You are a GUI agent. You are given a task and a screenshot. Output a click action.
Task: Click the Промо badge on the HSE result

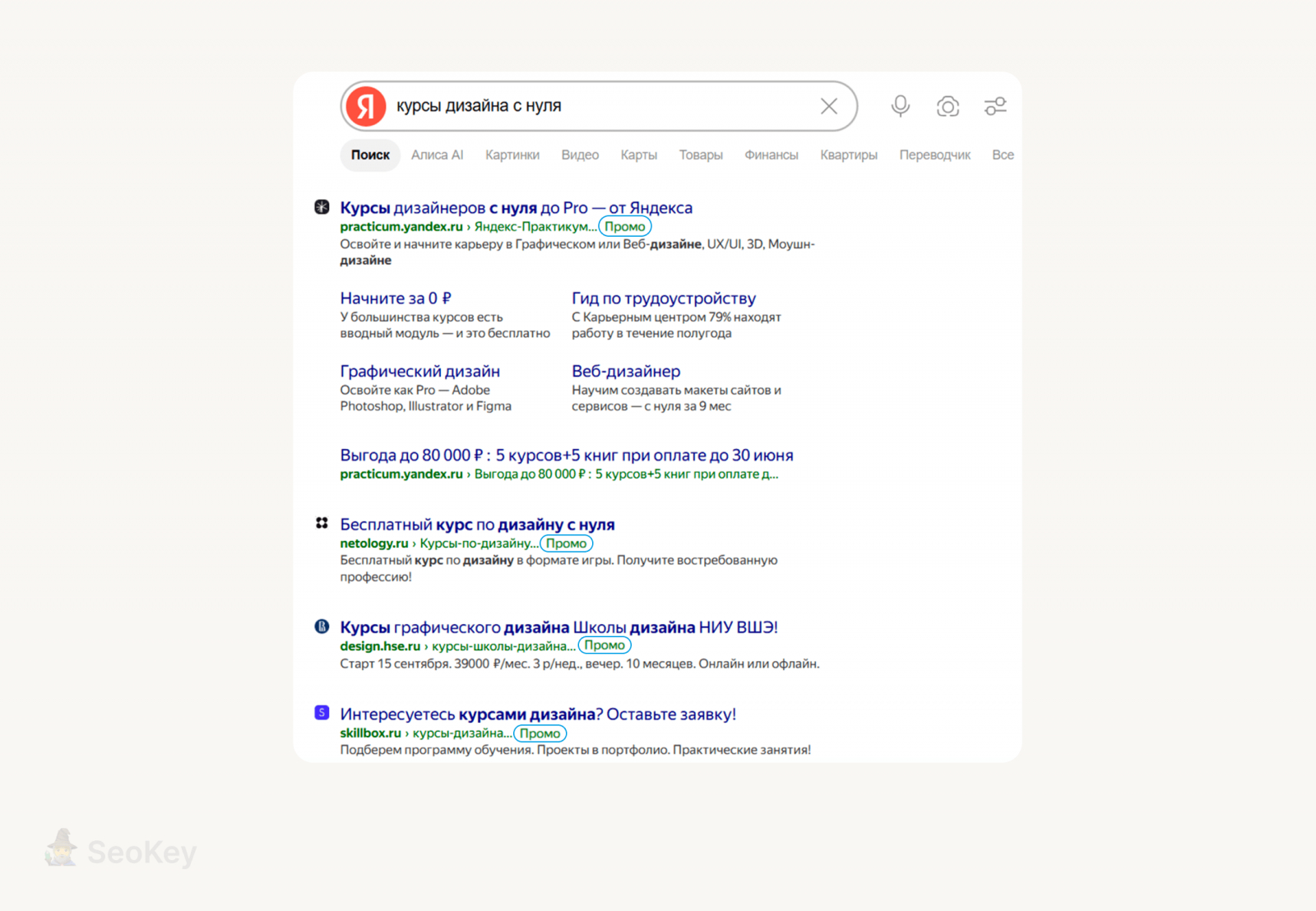click(x=605, y=645)
